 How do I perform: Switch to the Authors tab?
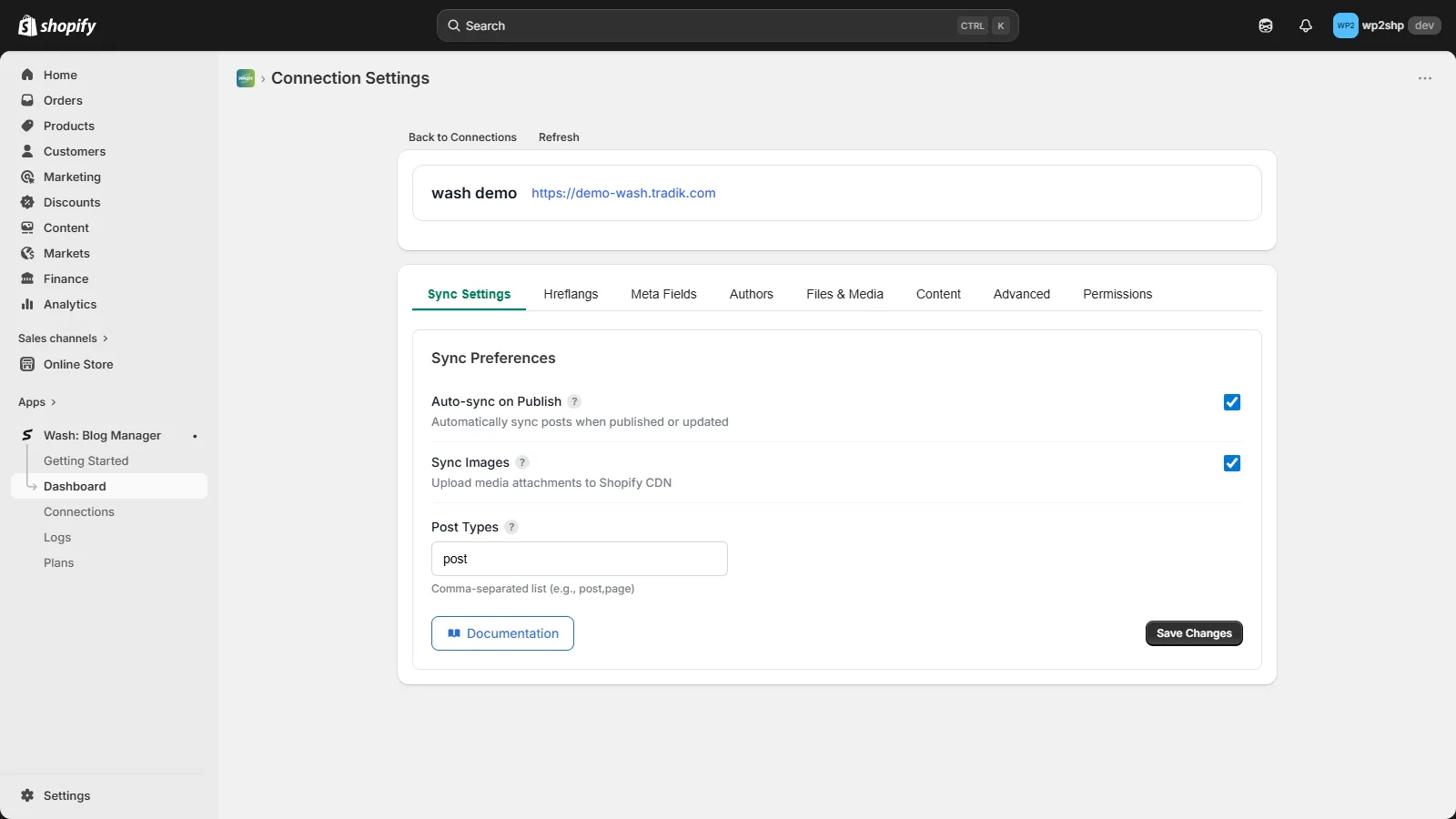(x=752, y=294)
